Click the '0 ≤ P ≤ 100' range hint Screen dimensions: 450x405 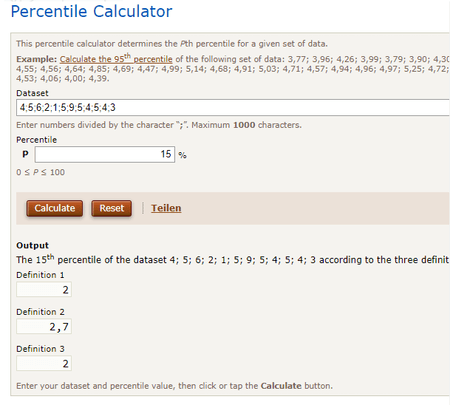(41, 172)
